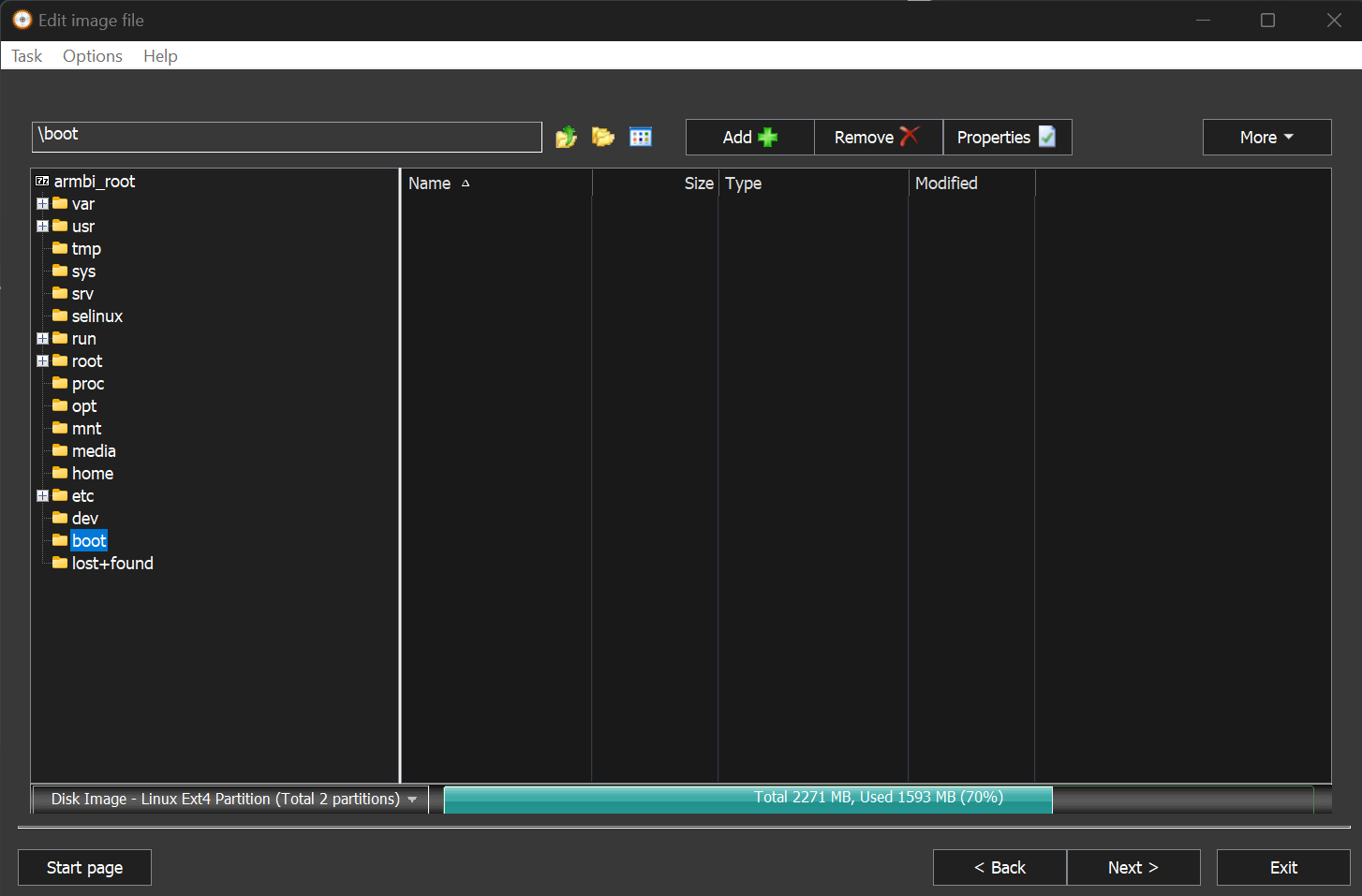Select the srv folder label

click(82, 293)
